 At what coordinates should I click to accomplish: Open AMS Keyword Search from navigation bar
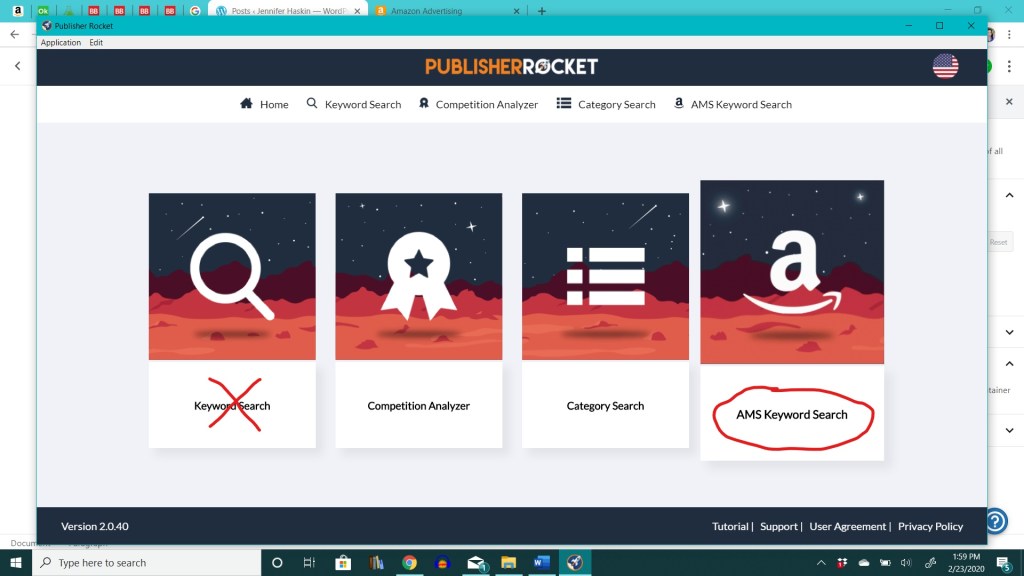pyautogui.click(x=732, y=104)
